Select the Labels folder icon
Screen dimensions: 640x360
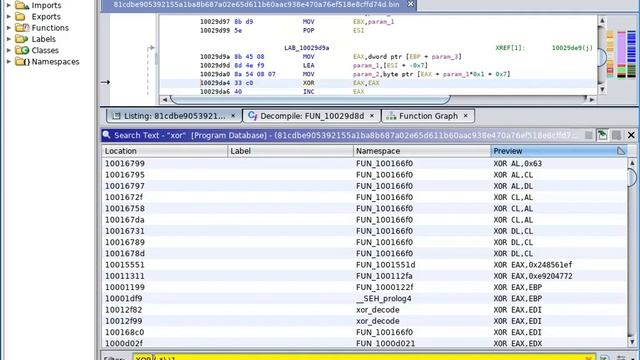[22, 39]
